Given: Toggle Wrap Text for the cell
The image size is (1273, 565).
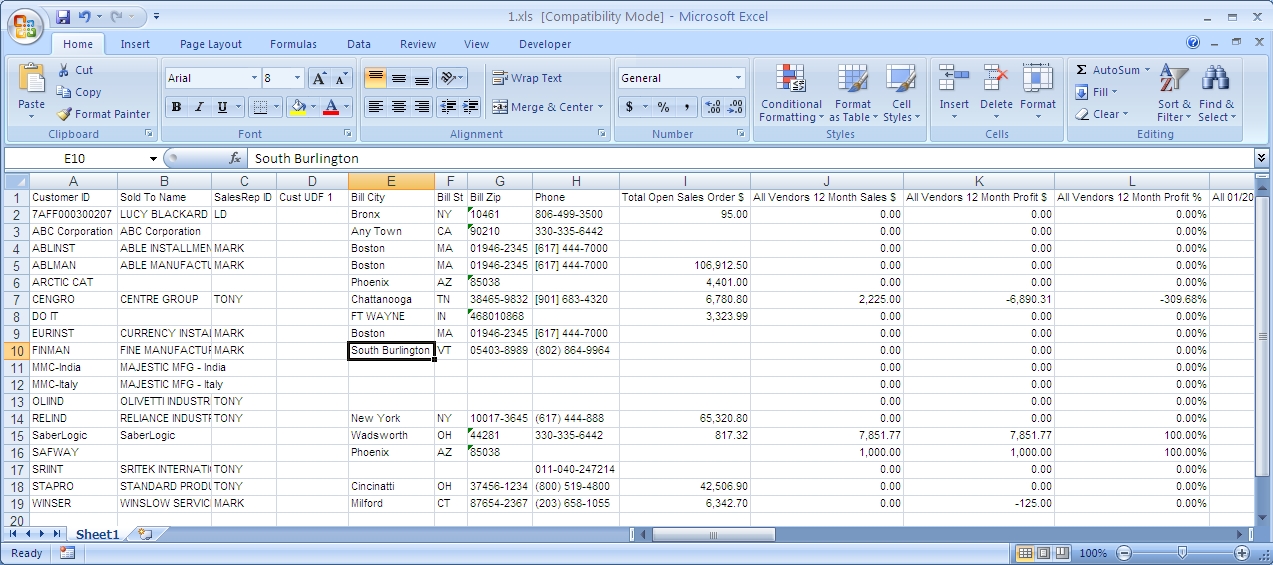Looking at the screenshot, I should click(x=527, y=78).
